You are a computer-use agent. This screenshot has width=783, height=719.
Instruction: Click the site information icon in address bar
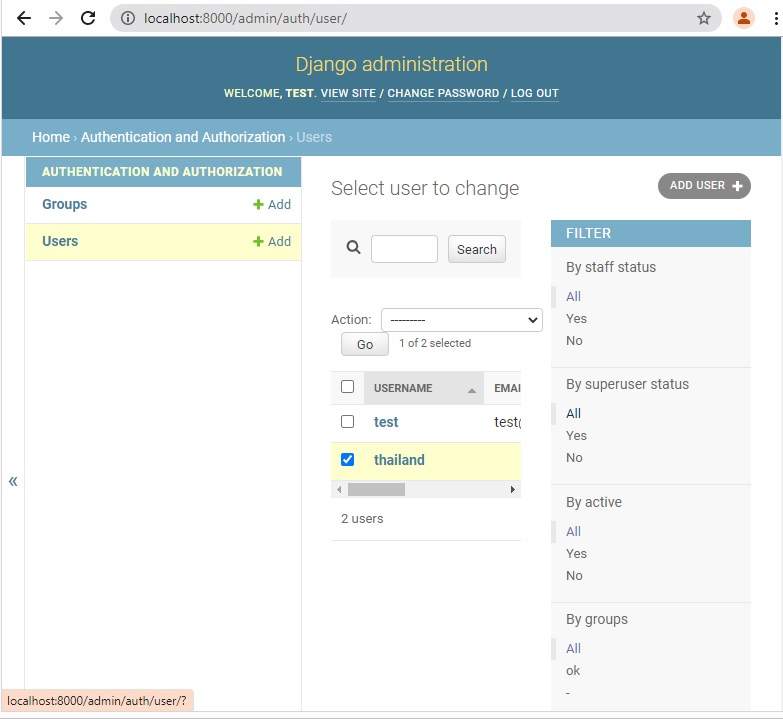click(x=128, y=18)
